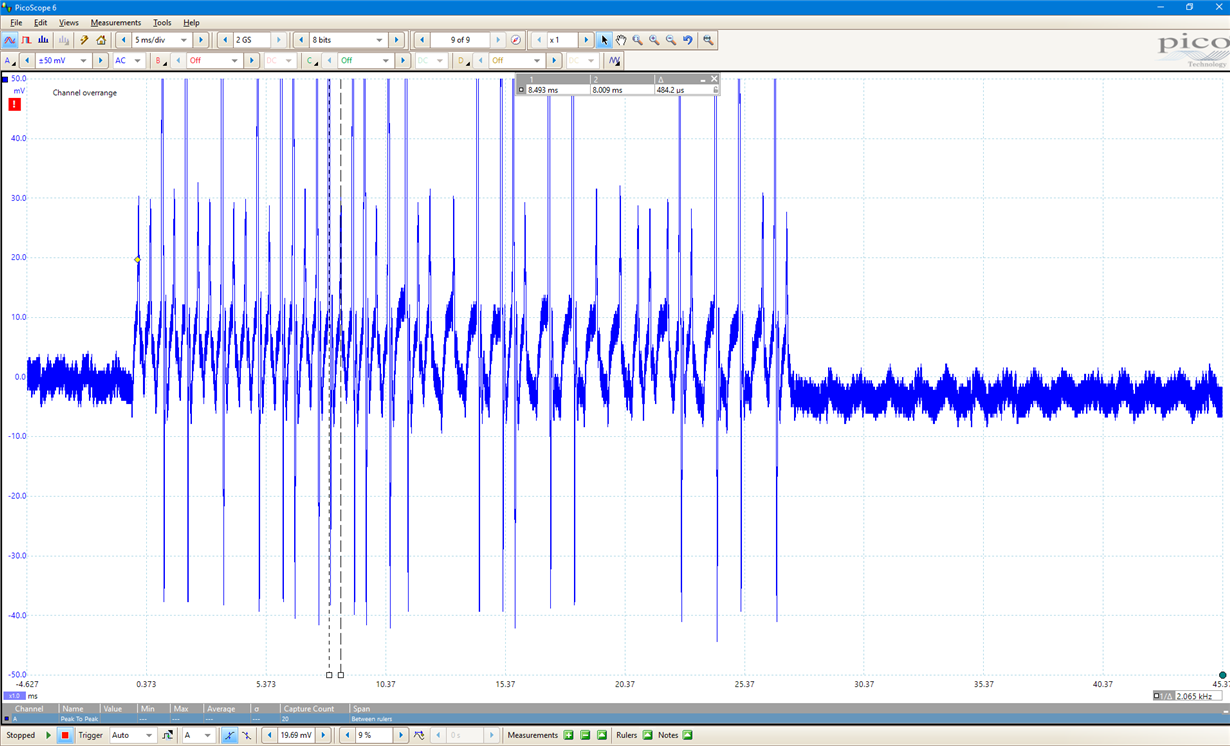Add a measurement with plus icon
This screenshot has width=1230, height=746.
coord(568,735)
